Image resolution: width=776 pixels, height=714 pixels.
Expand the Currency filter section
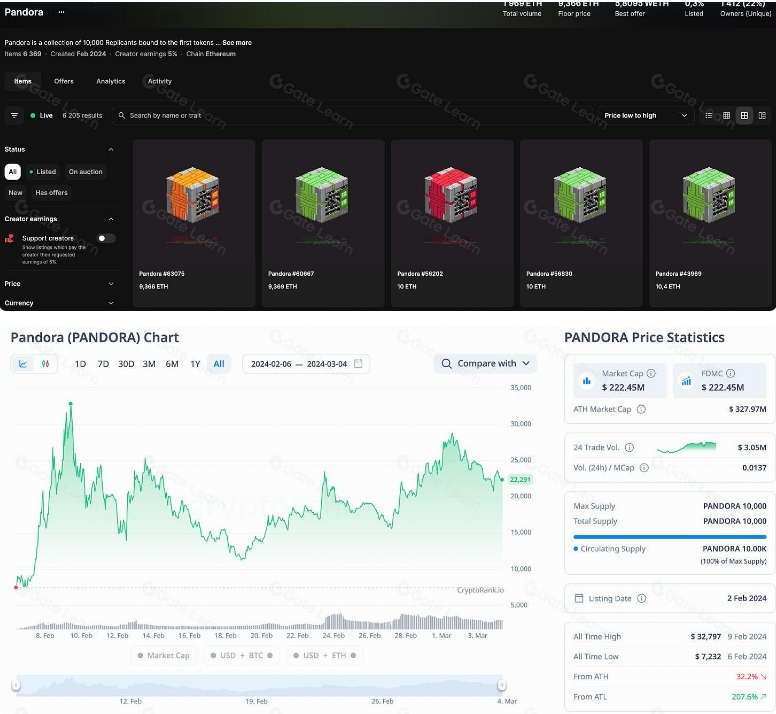tap(111, 303)
